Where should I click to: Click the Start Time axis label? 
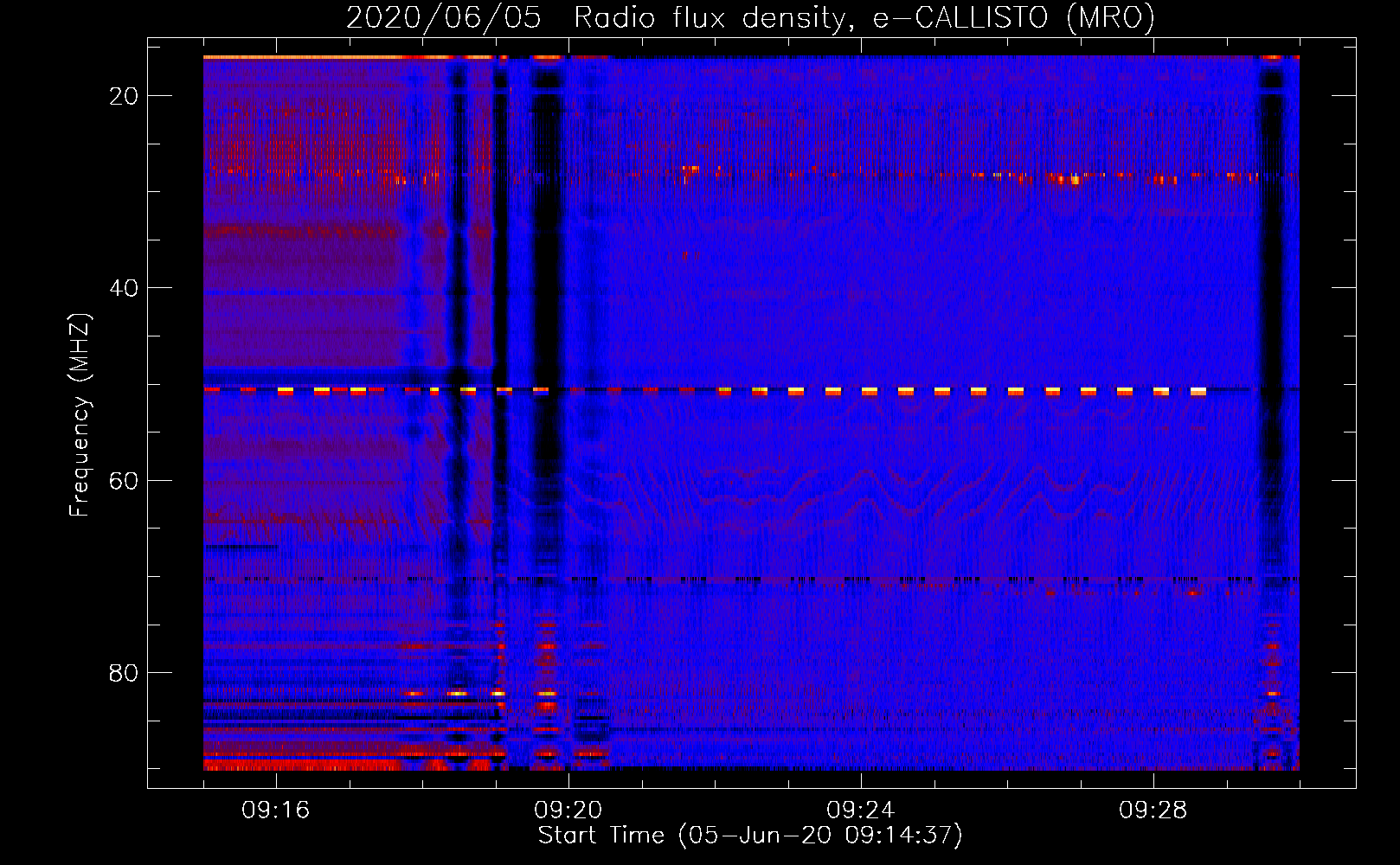pyautogui.click(x=750, y=836)
